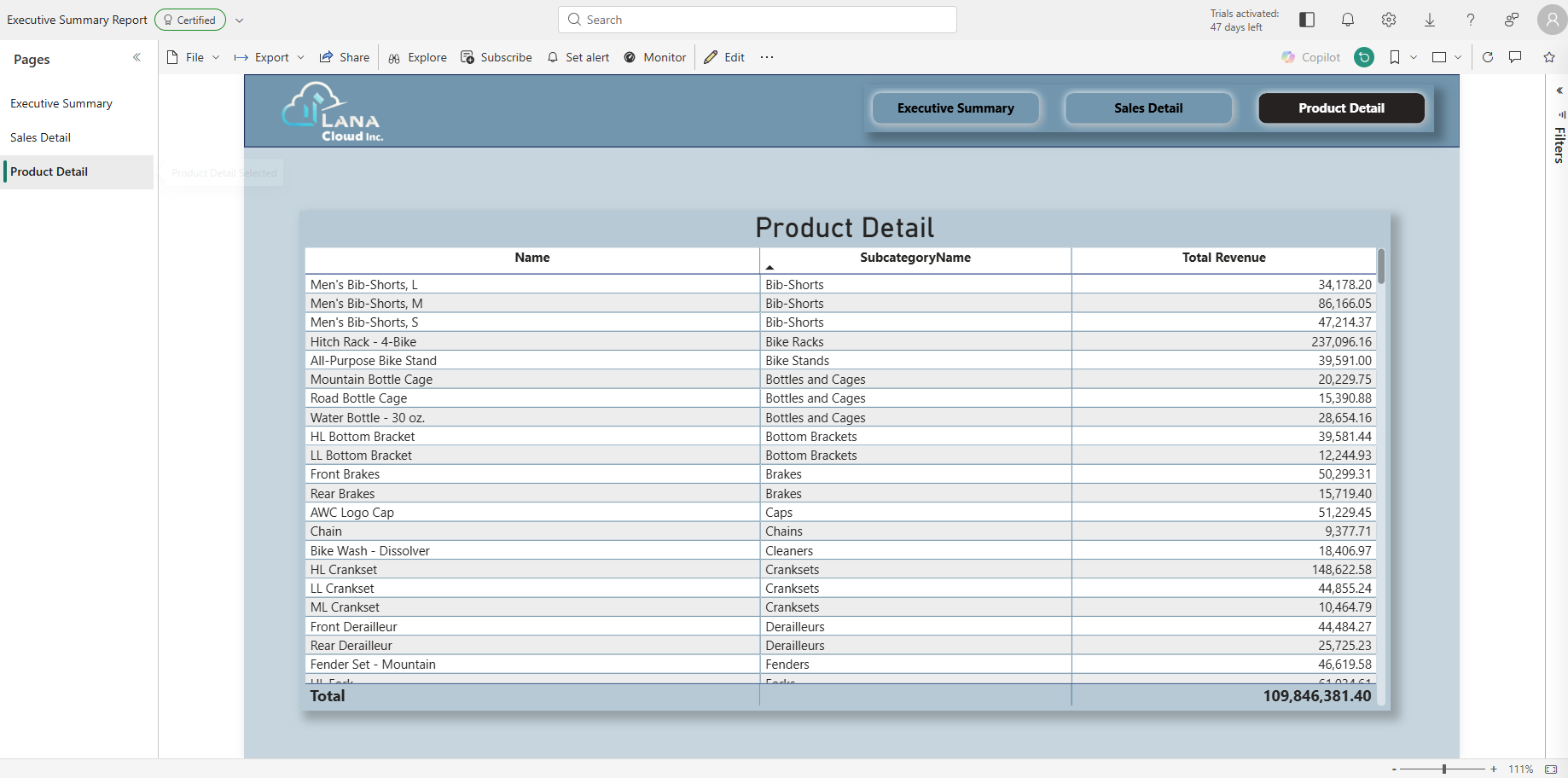This screenshot has height=778, width=1568.
Task: Click zoom out minus button
Action: coord(1394,769)
